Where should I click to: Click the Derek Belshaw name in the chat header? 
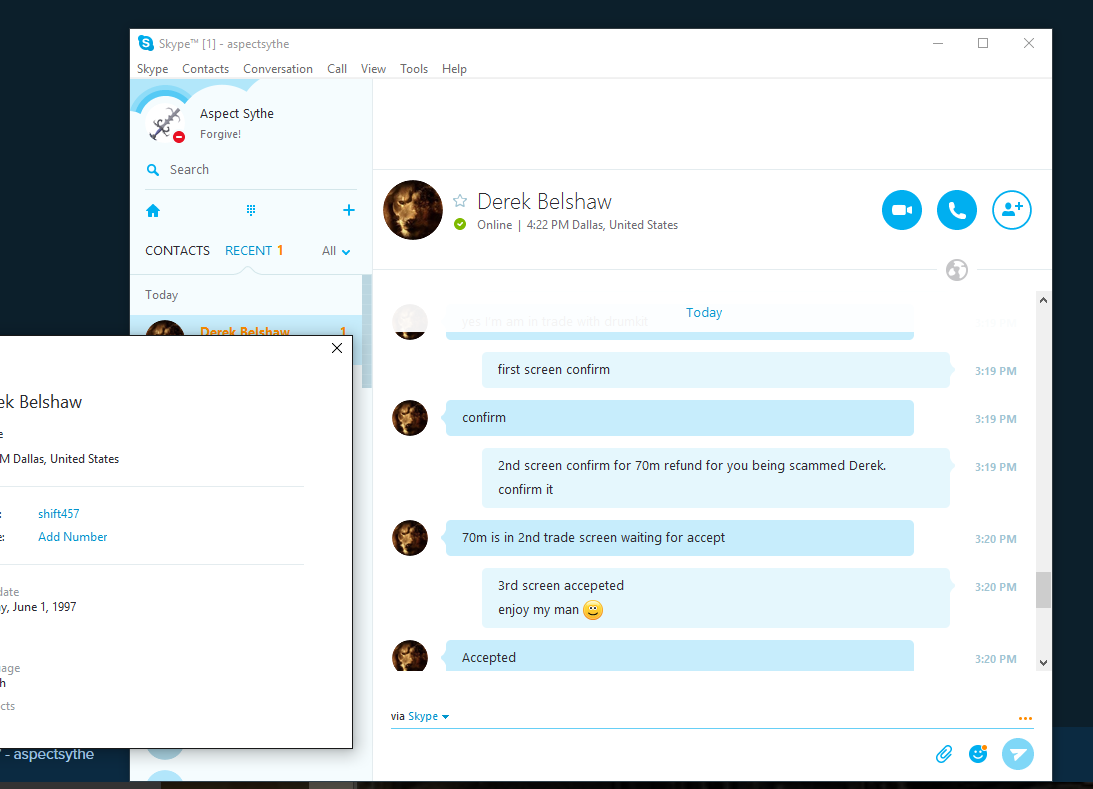coord(544,201)
